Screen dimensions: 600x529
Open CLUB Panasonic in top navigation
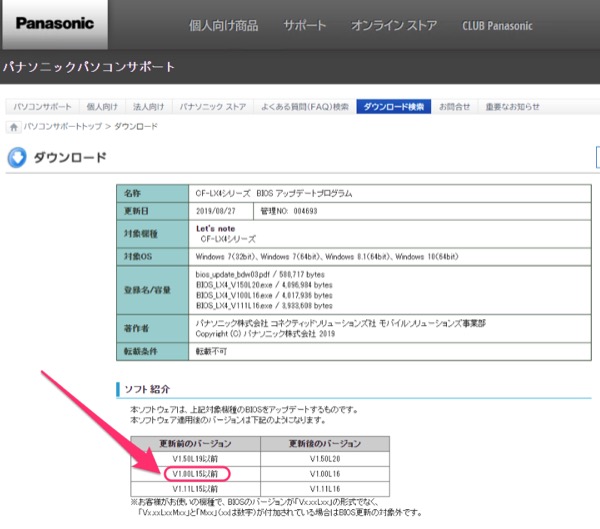pos(497,26)
